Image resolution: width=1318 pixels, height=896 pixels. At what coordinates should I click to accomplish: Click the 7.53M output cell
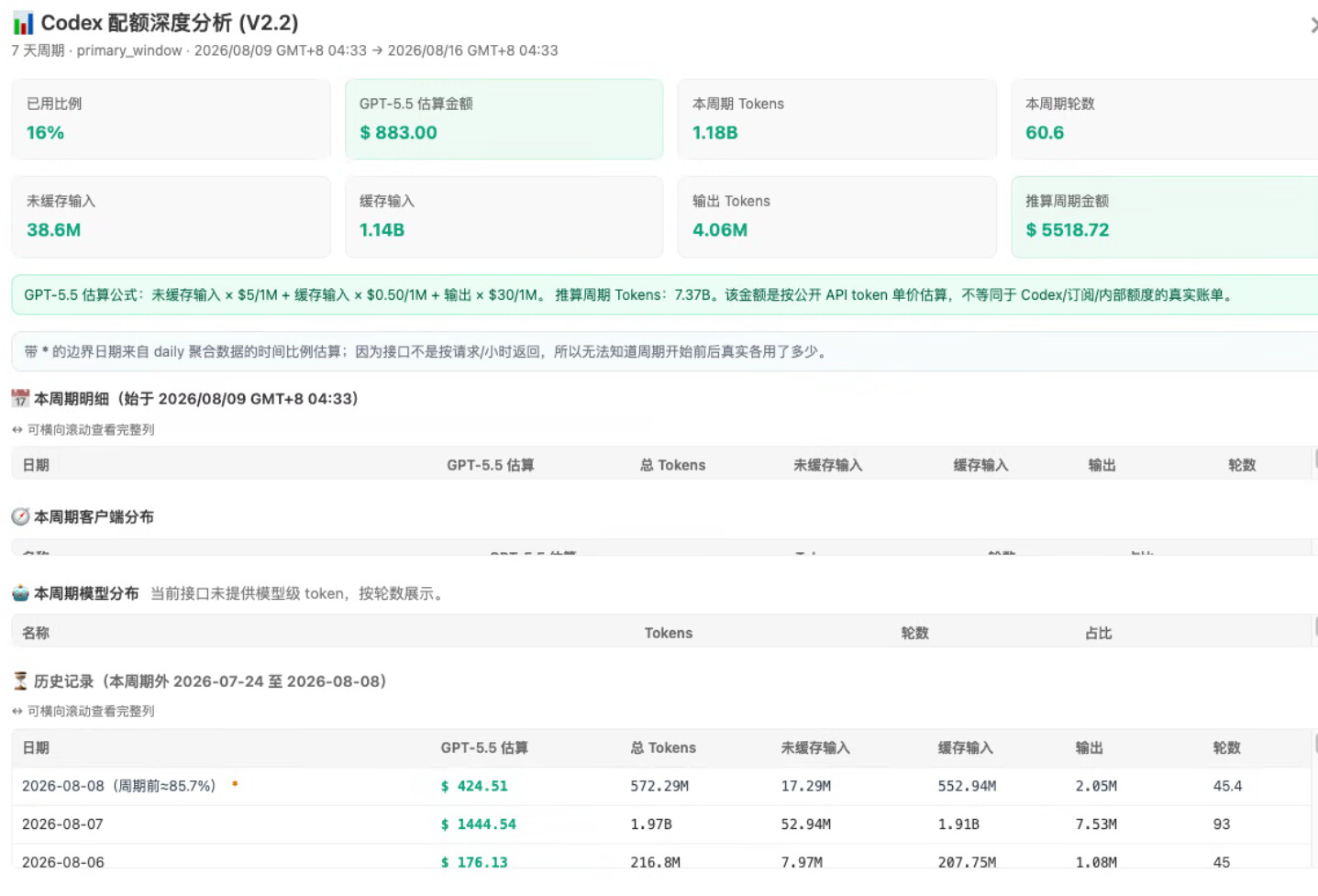(x=1096, y=824)
